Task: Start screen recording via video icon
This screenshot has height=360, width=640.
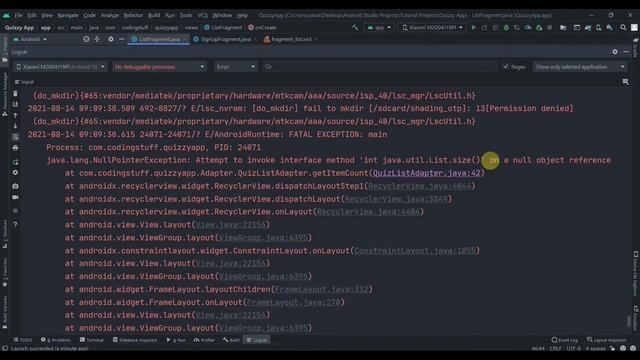Action: [x=16, y=197]
